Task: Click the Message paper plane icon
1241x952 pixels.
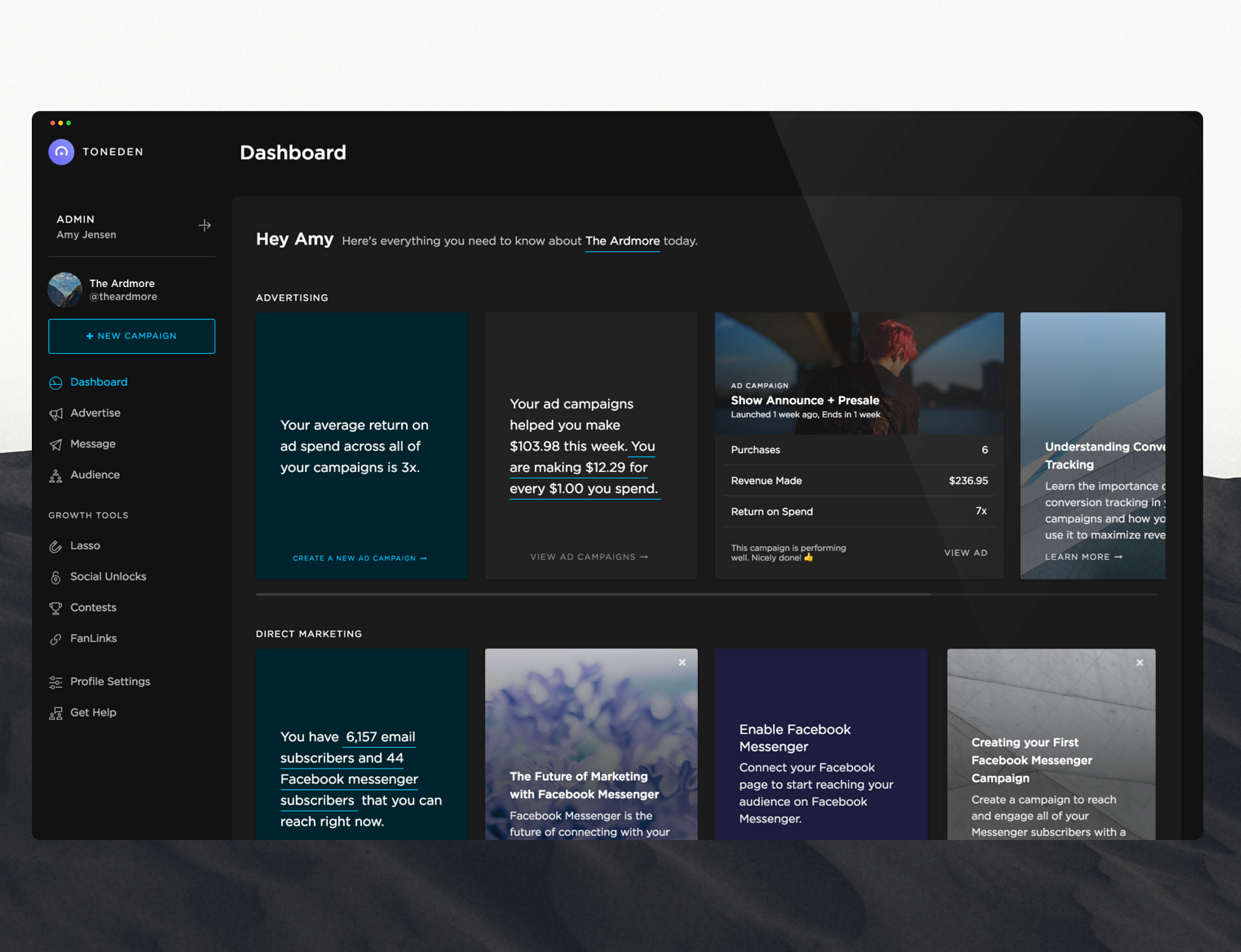Action: point(55,445)
